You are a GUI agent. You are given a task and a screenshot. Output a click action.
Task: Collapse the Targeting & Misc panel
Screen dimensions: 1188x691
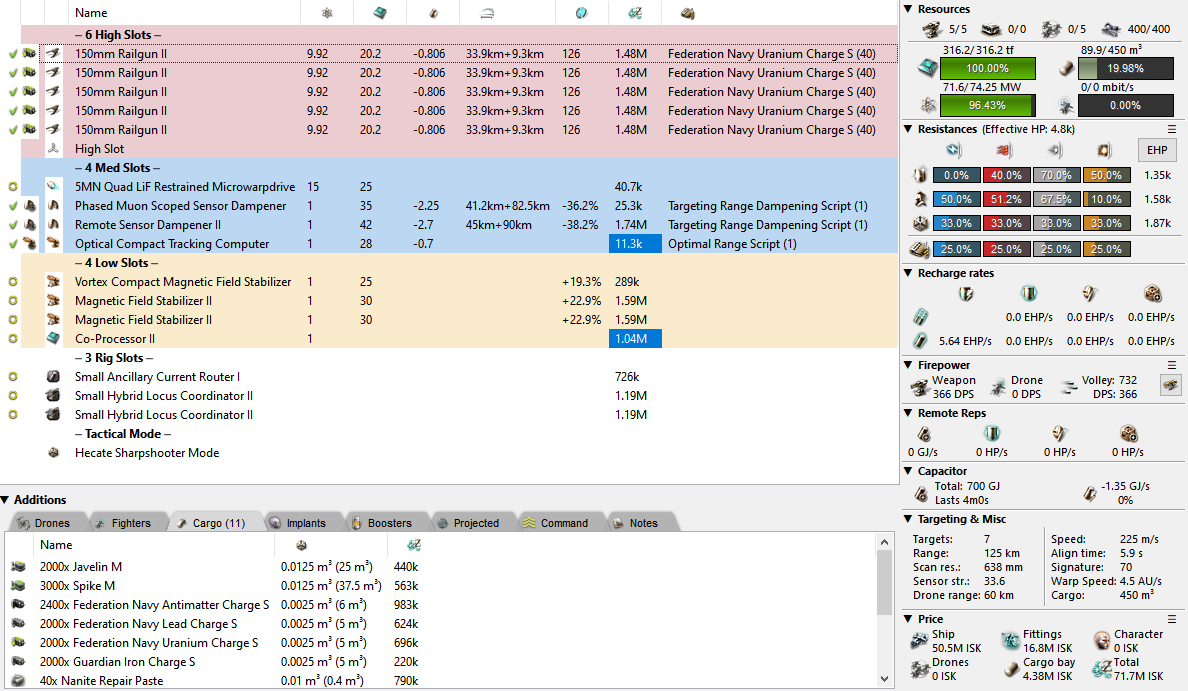tap(908, 519)
